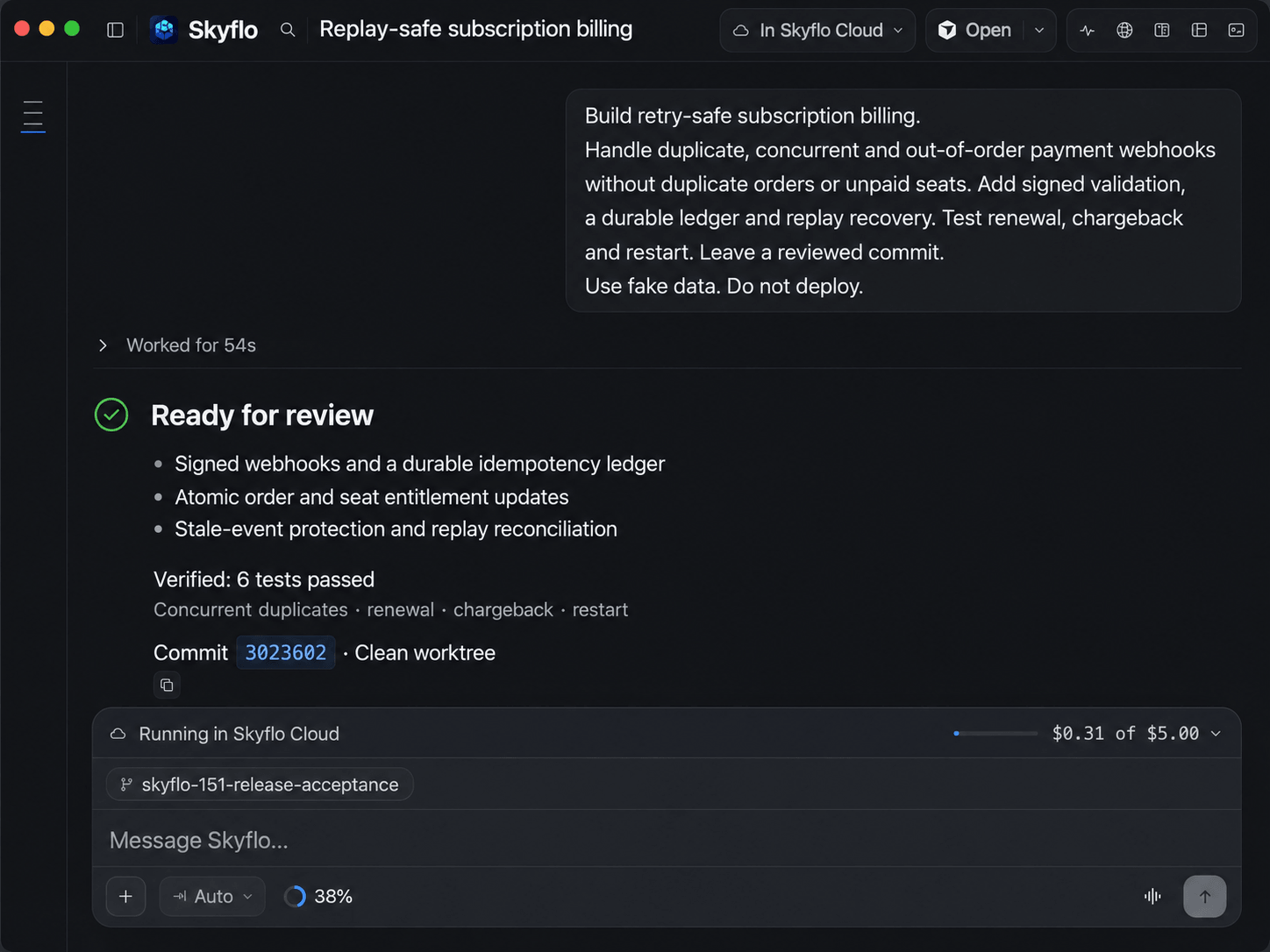This screenshot has height=952, width=1270.
Task: Focus the Message Skyflo input field
Action: click(x=667, y=840)
